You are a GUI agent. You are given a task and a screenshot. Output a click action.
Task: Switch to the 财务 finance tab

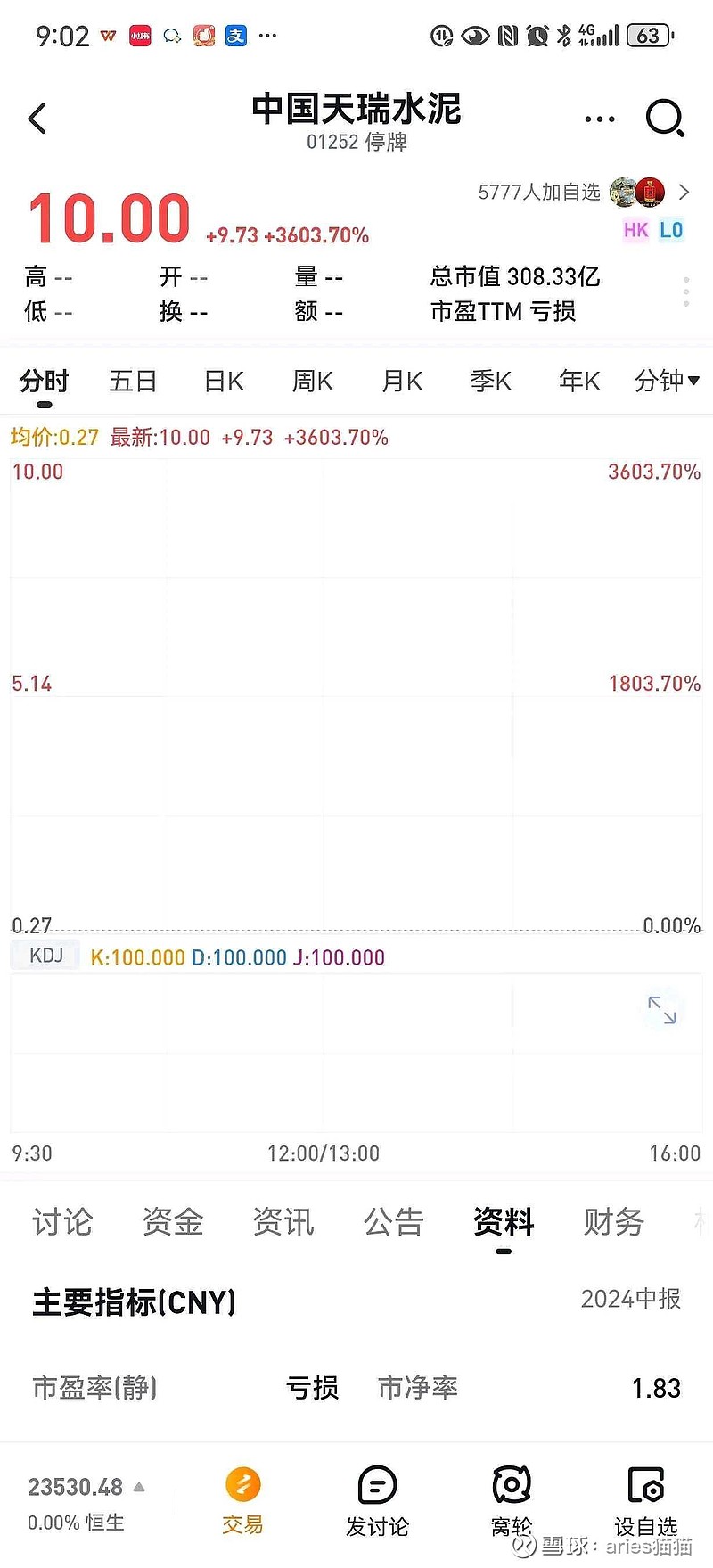tap(613, 1222)
